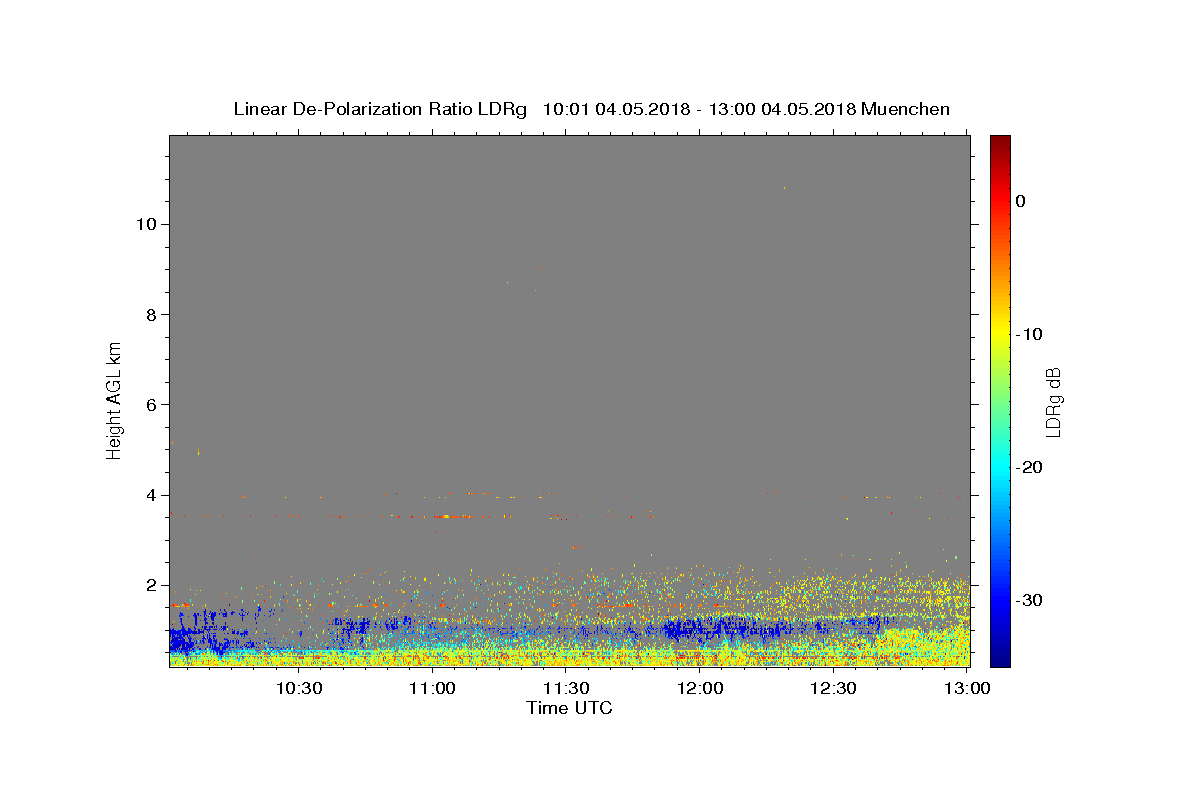Pick the dark red top of the colorbar

(x=1000, y=143)
